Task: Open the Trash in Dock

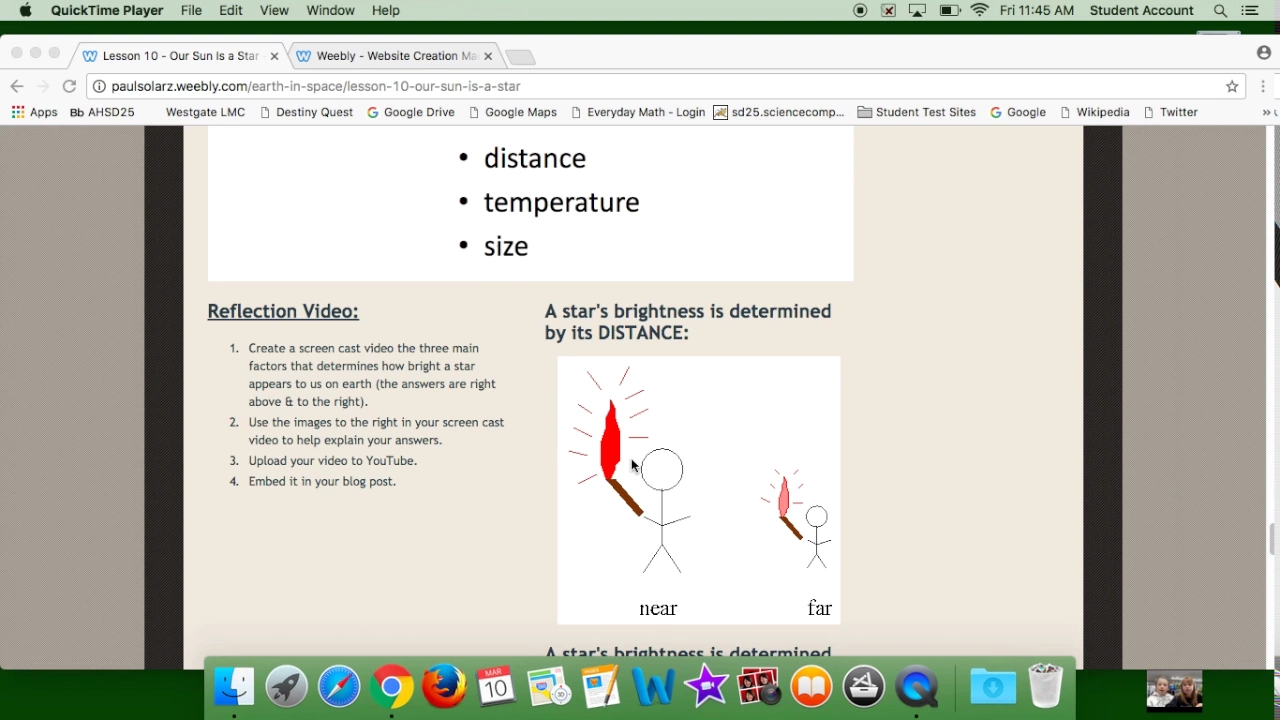Action: click(1045, 687)
